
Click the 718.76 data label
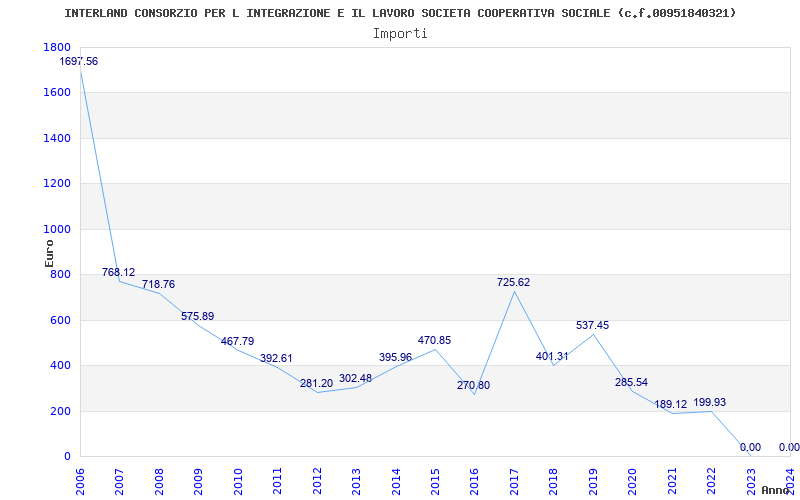click(x=158, y=284)
